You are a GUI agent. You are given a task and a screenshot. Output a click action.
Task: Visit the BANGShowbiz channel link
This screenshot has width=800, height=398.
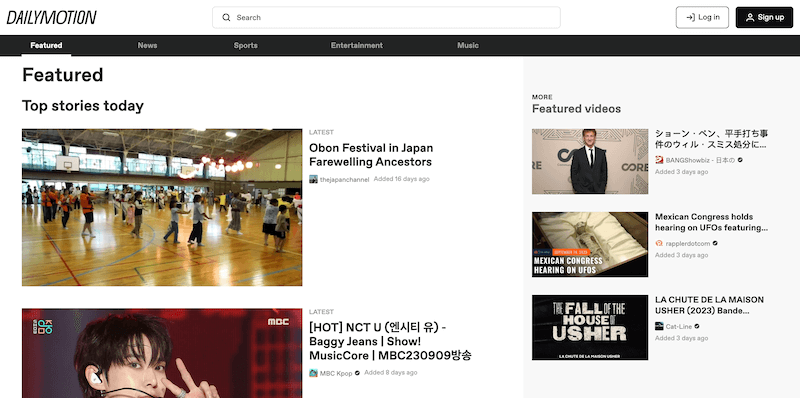pyautogui.click(x=700, y=160)
